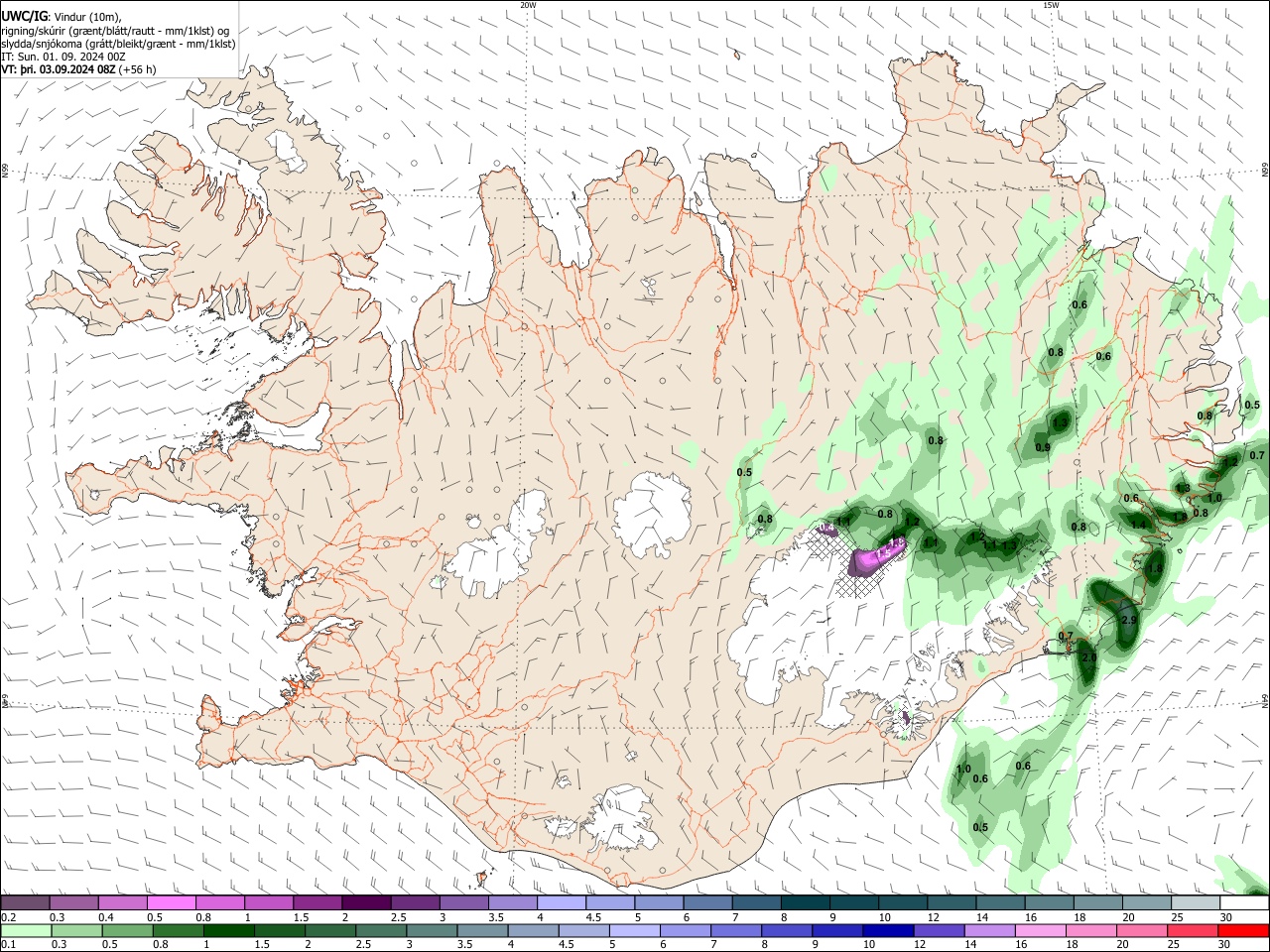The width and height of the screenshot is (1270, 952).
Task: Pick upper legend swatch between 20 and 25
Action: 1147,903
